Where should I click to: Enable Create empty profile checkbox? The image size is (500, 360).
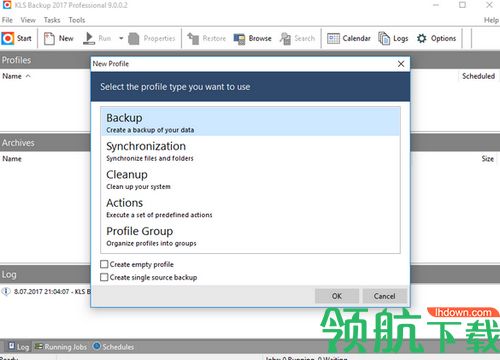coord(104,264)
